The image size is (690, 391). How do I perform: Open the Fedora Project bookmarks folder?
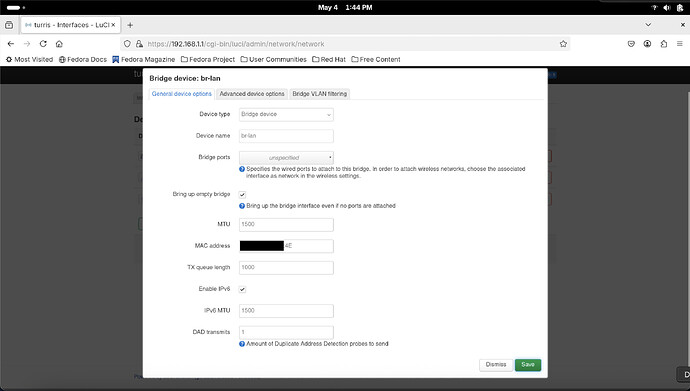click(208, 59)
